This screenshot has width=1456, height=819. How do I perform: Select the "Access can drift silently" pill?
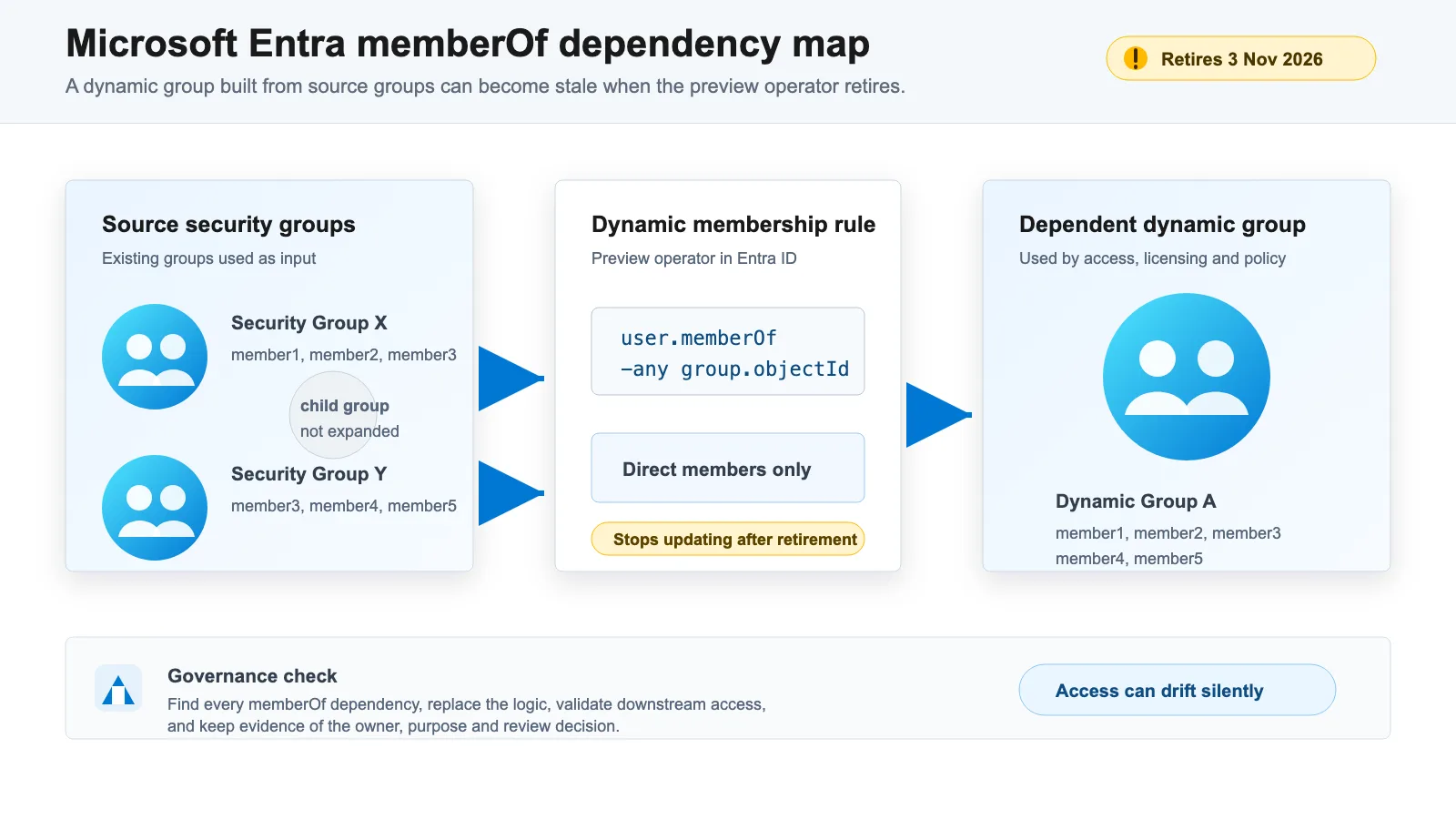[1178, 690]
